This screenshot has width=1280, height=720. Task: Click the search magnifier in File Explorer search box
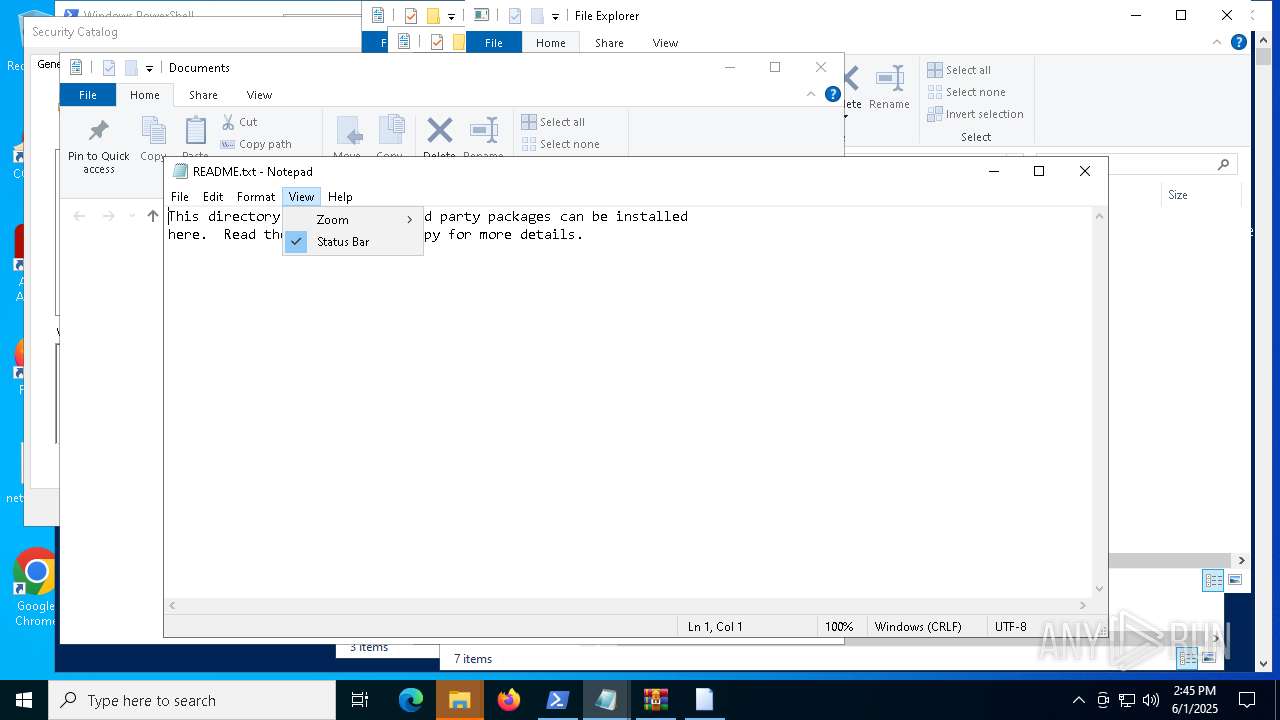point(1223,165)
